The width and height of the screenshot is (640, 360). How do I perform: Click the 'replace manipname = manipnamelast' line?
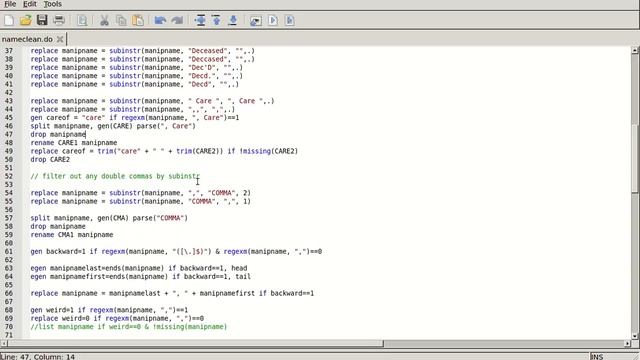172,293
